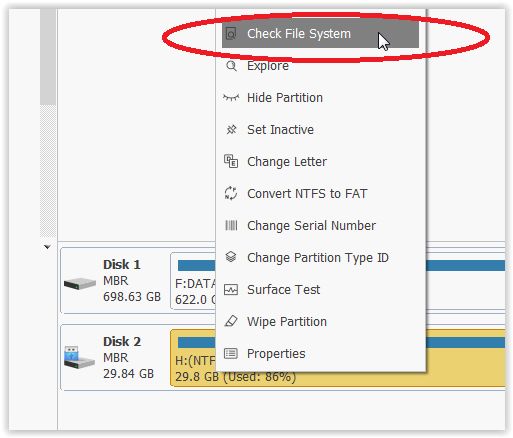Click the Hide Partition eye icon
513x438 pixels.
coord(231,97)
